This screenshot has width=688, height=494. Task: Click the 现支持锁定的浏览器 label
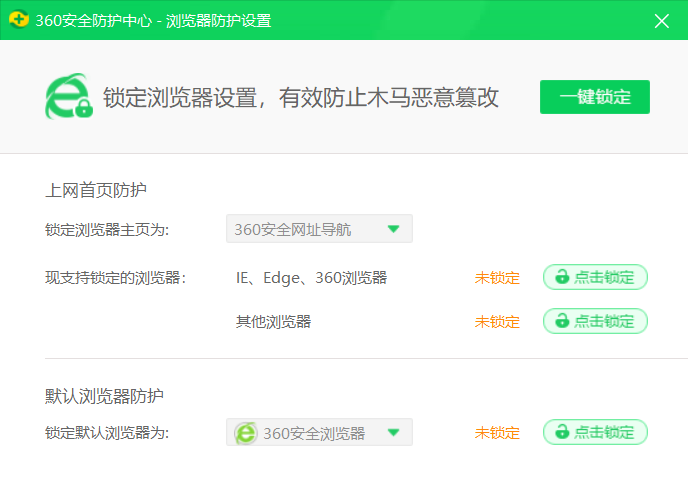click(115, 278)
